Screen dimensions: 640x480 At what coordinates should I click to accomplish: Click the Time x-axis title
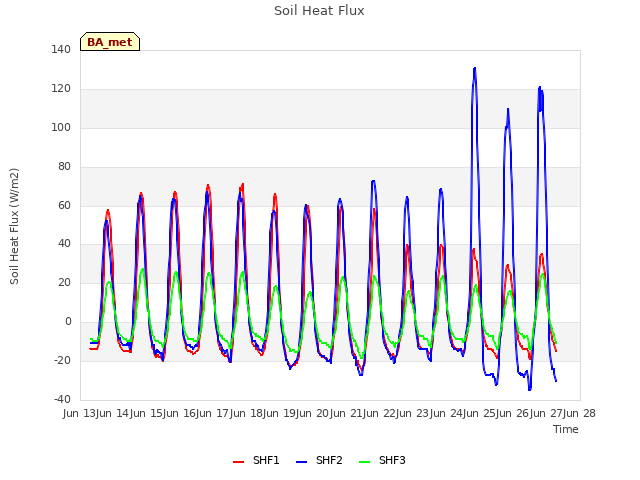click(566, 429)
